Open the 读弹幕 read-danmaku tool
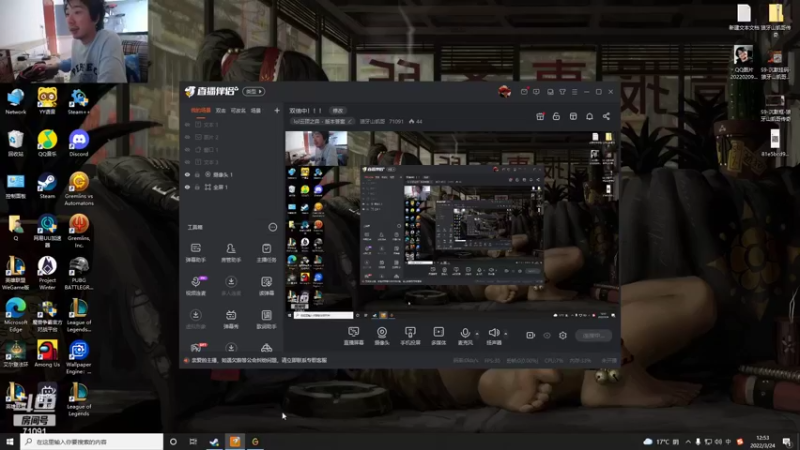This screenshot has width=800, height=450. tap(266, 286)
